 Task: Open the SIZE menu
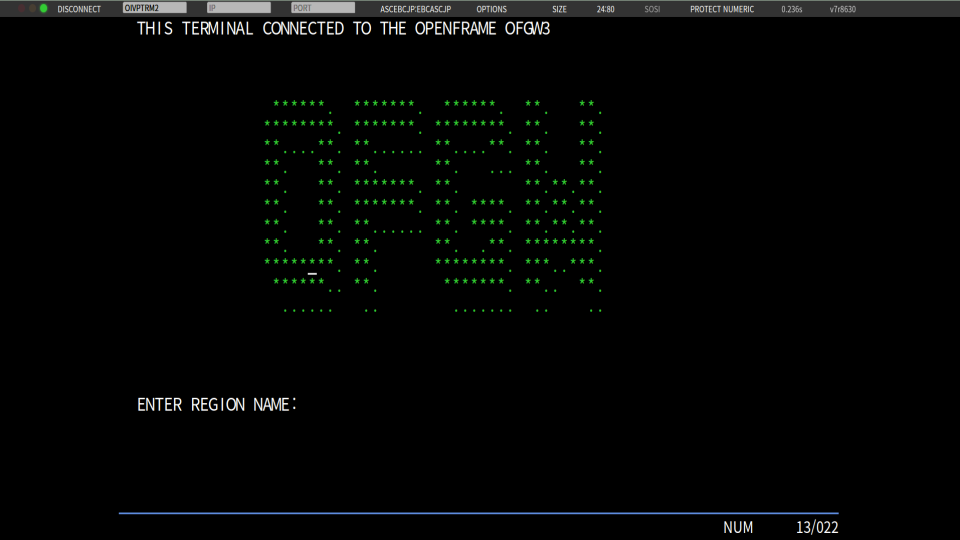[x=559, y=9]
